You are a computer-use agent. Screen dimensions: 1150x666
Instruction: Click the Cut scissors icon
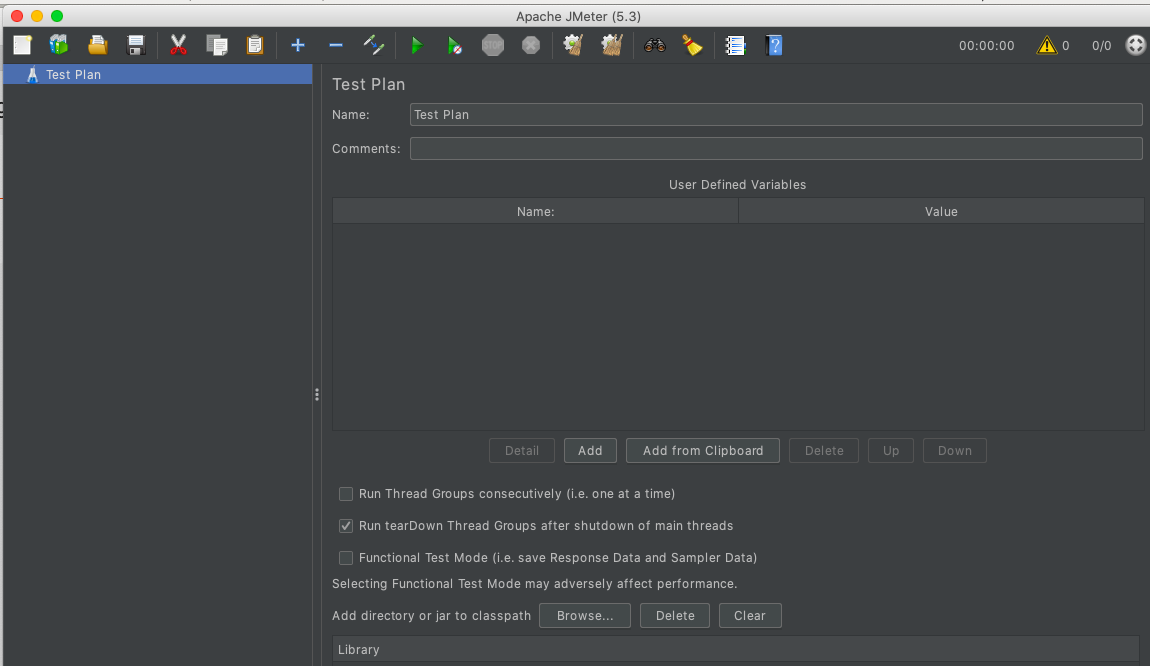(x=178, y=45)
